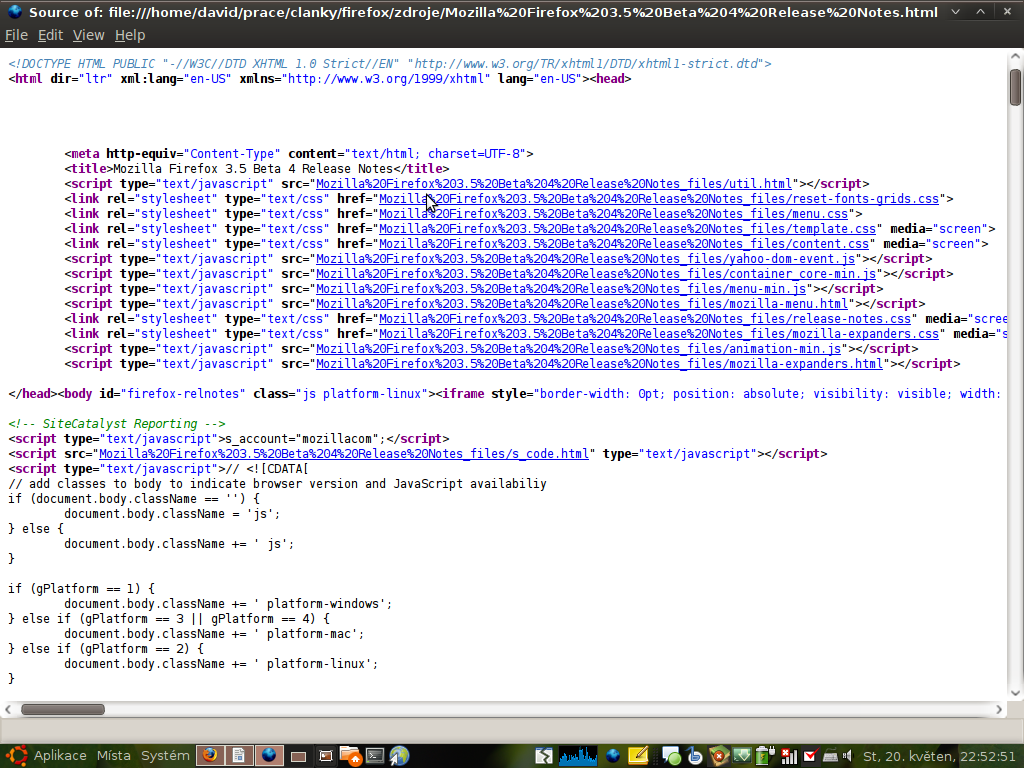Image resolution: width=1024 pixels, height=768 pixels.
Task: Switch to the Firefox taskbar window
Action: coord(210,756)
